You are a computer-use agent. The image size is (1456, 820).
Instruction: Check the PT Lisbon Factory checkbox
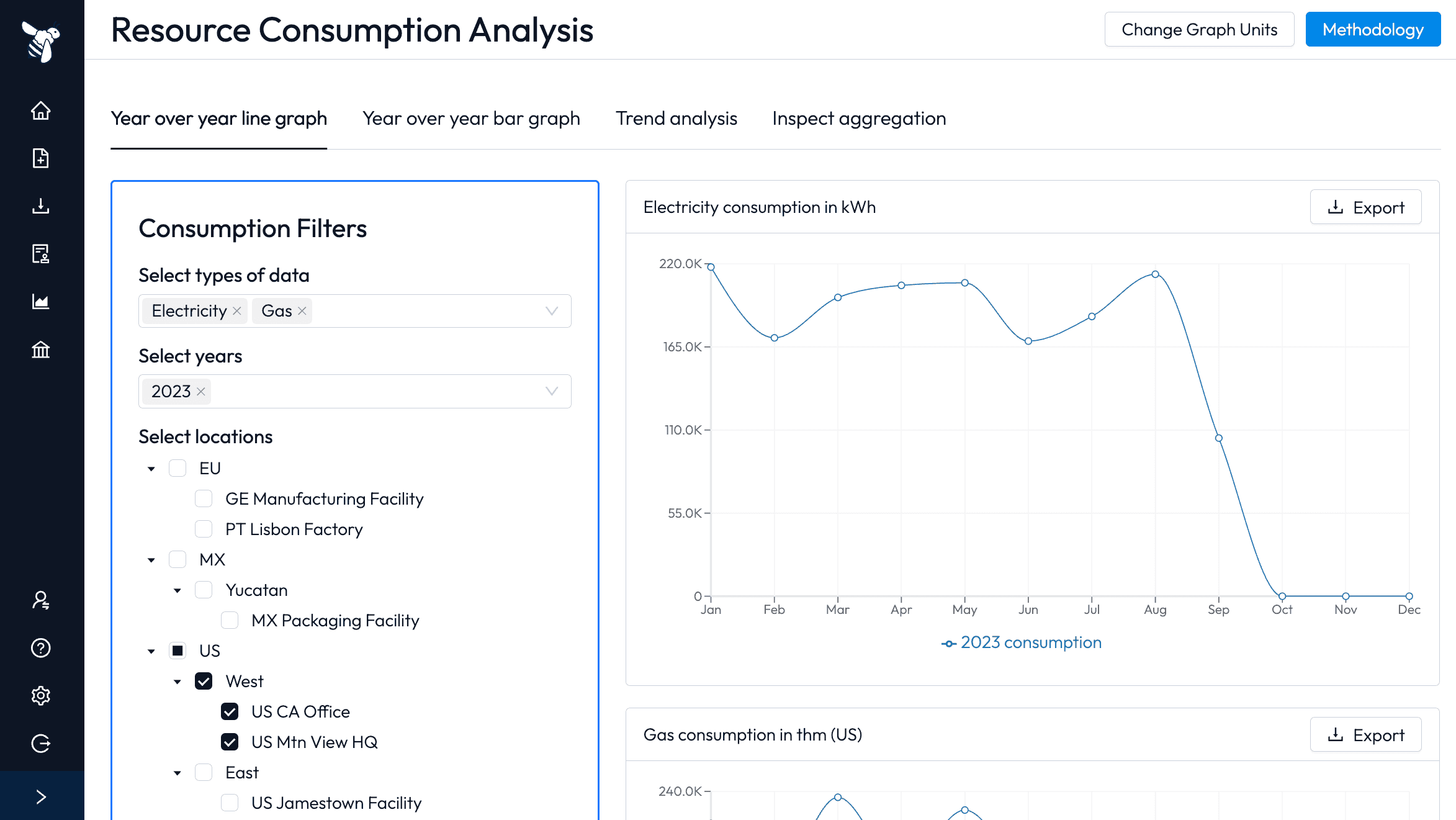tap(204, 529)
